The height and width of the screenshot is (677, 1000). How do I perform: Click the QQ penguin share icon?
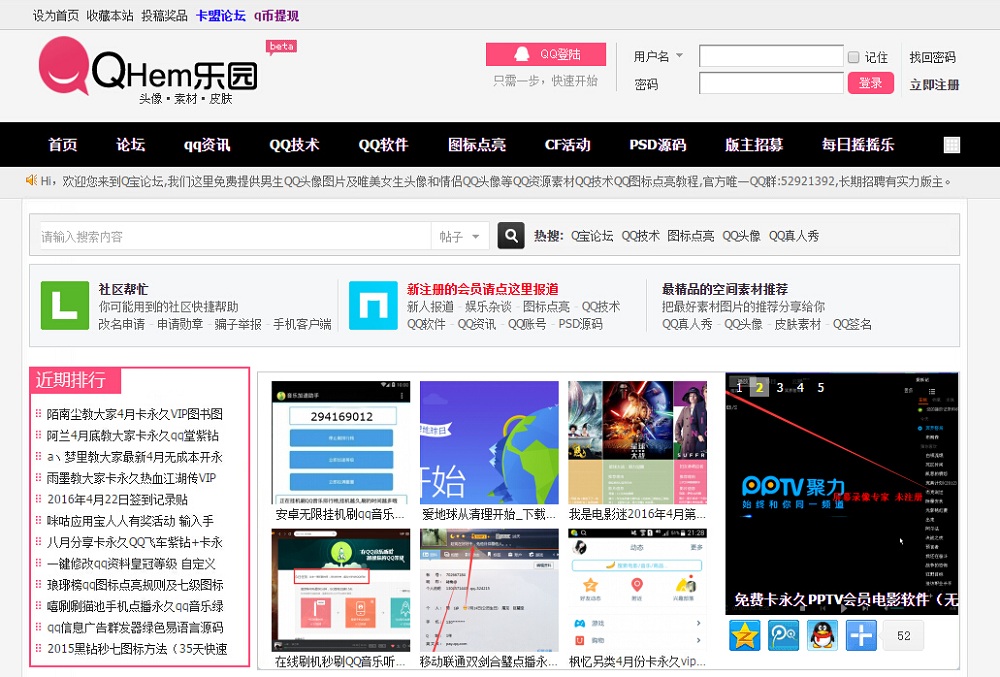point(822,636)
